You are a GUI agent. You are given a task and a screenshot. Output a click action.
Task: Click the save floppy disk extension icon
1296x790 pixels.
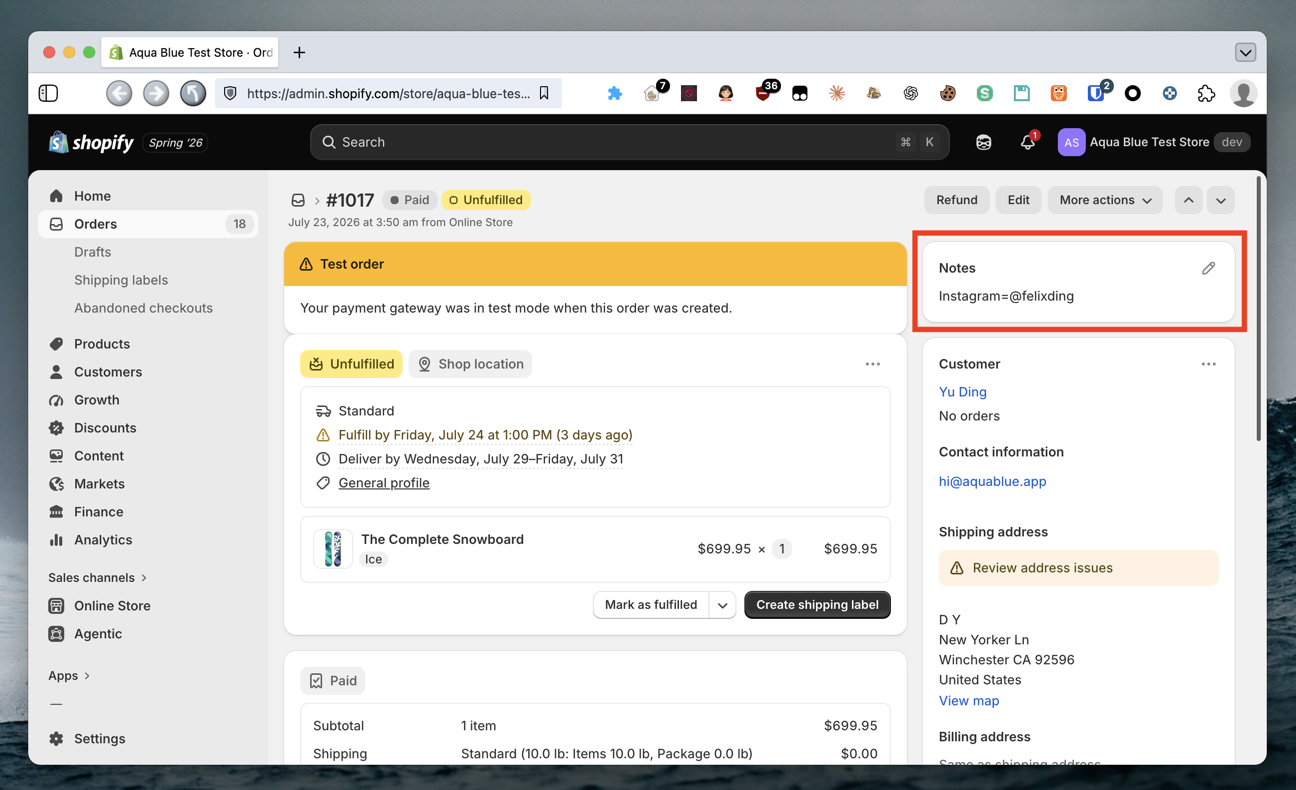[x=1022, y=93]
